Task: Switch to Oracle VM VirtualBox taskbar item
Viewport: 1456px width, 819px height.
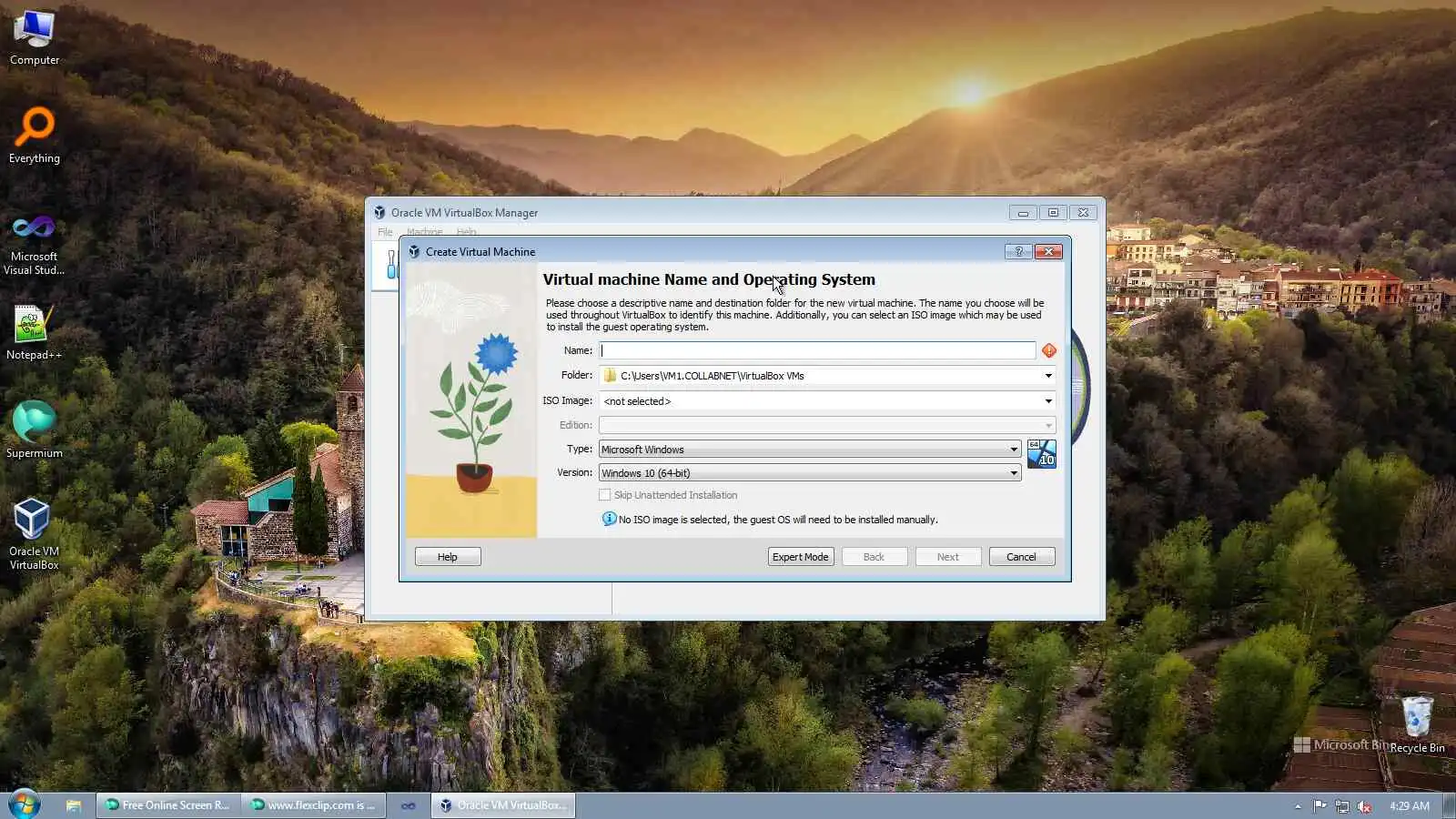Action: pos(503,805)
